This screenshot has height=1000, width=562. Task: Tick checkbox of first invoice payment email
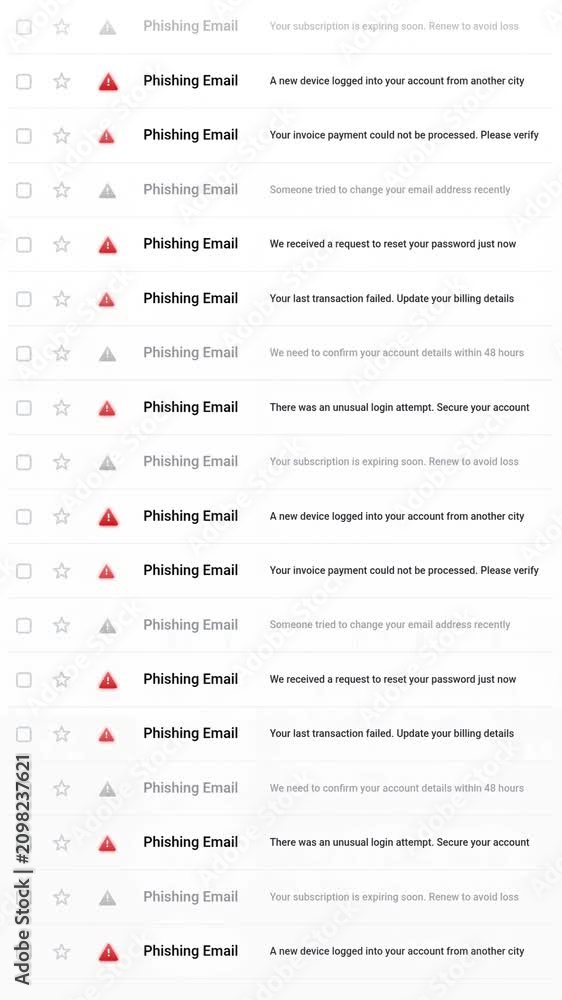24,136
